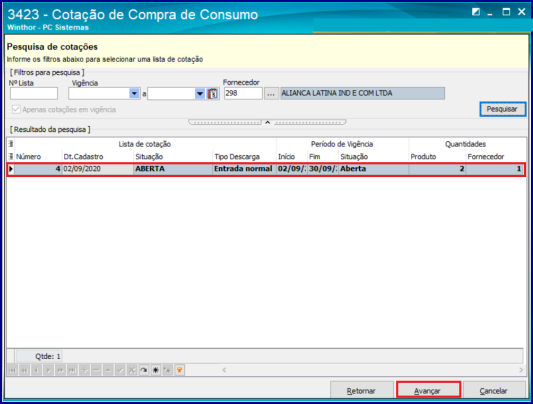Refresh grid data with curved arrow icon

144,370
